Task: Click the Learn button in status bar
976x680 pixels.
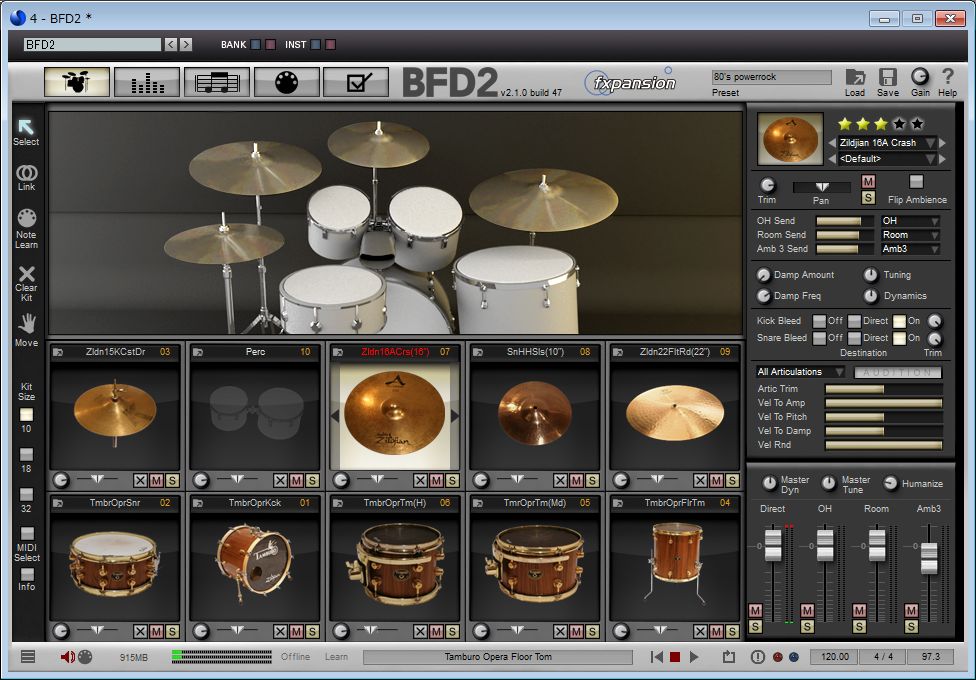Action: pyautogui.click(x=336, y=657)
